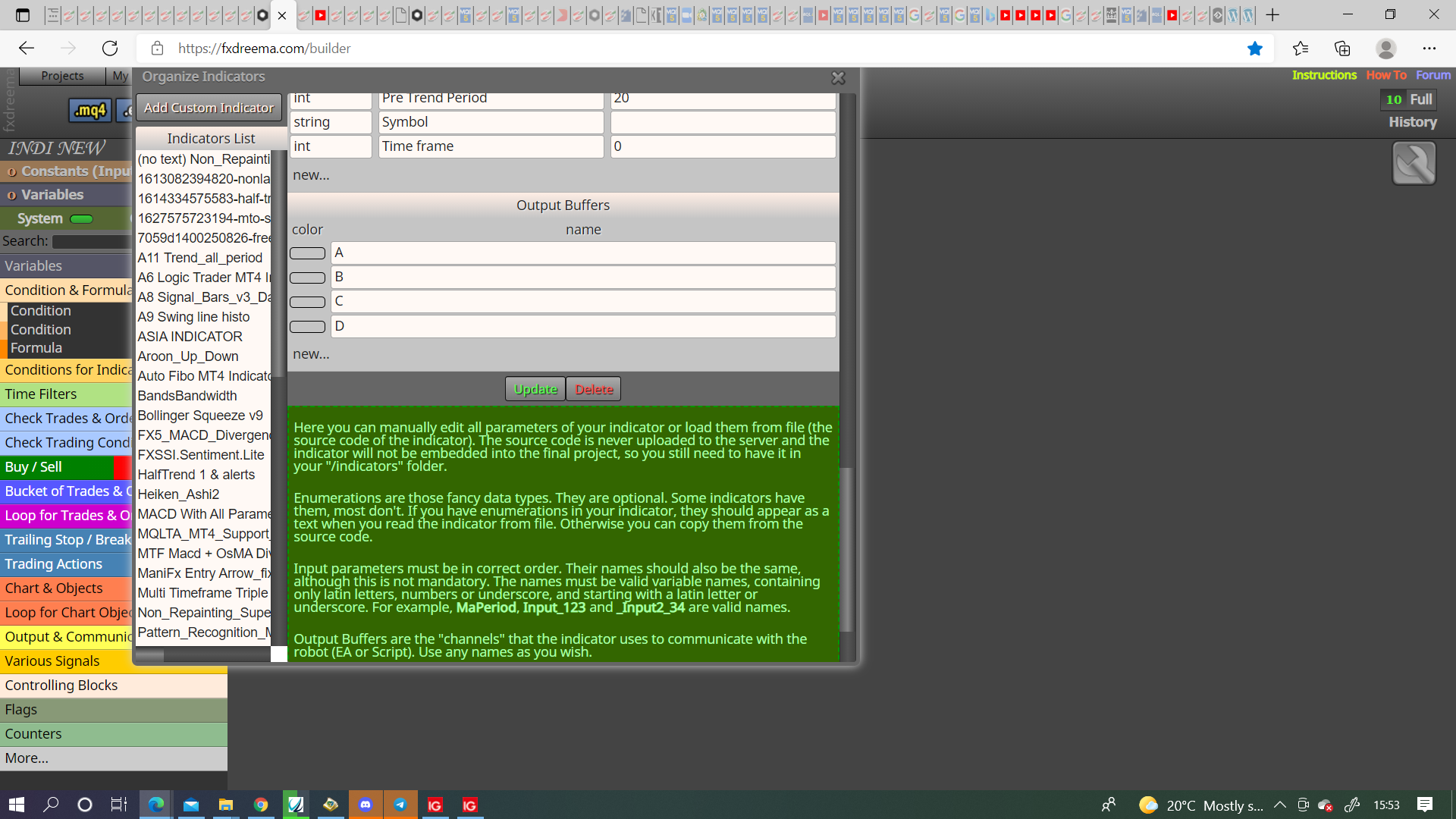Image resolution: width=1456 pixels, height=819 pixels.
Task: Open the Projects tab
Action: click(x=62, y=76)
